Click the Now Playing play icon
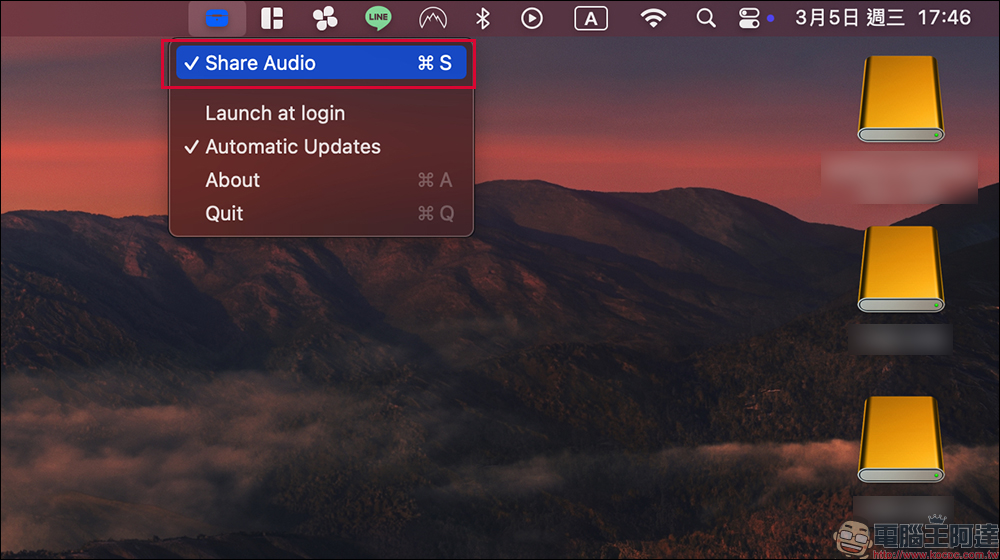This screenshot has width=1000, height=560. tap(531, 18)
